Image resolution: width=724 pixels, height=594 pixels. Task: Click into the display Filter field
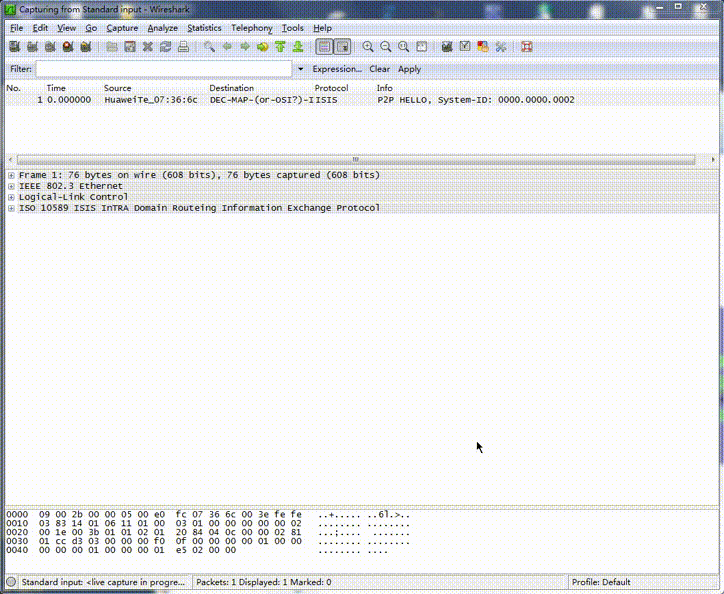[164, 69]
